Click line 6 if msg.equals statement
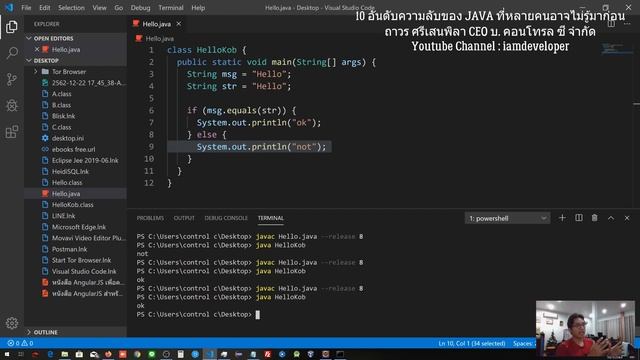 [x=242, y=111]
